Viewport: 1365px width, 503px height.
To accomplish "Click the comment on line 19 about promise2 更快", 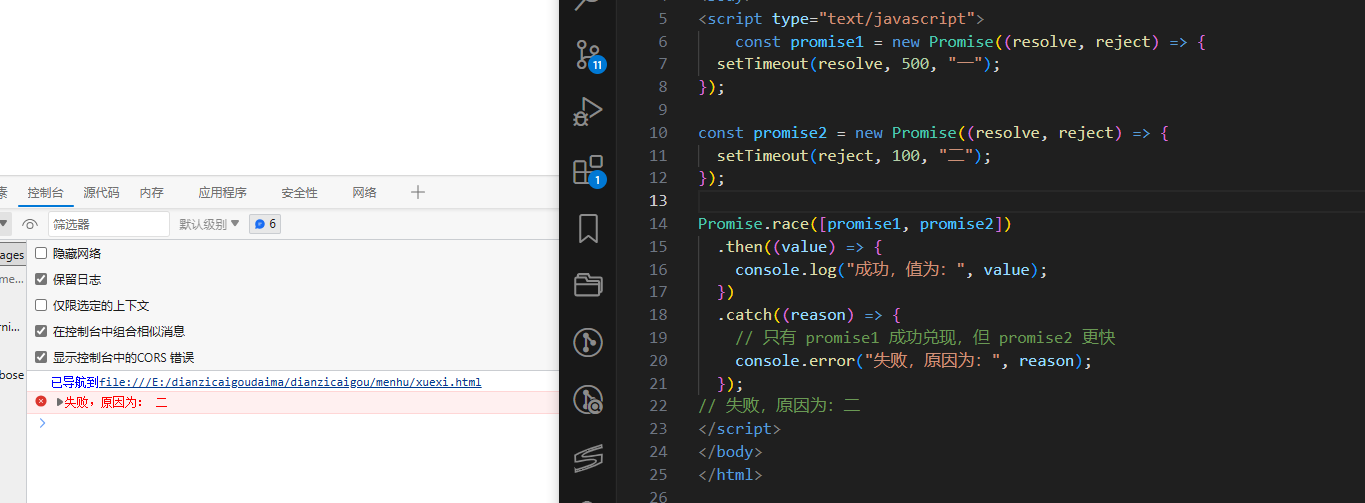I will (925, 338).
